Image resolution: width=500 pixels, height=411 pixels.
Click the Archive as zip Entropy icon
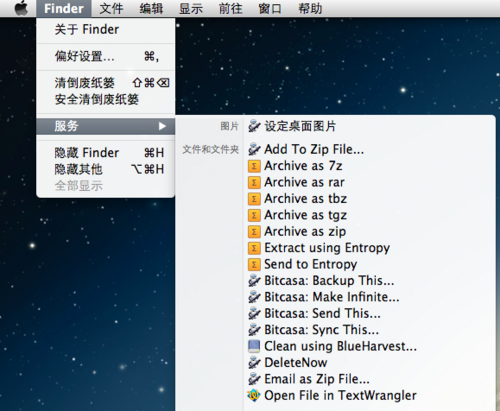pos(254,231)
